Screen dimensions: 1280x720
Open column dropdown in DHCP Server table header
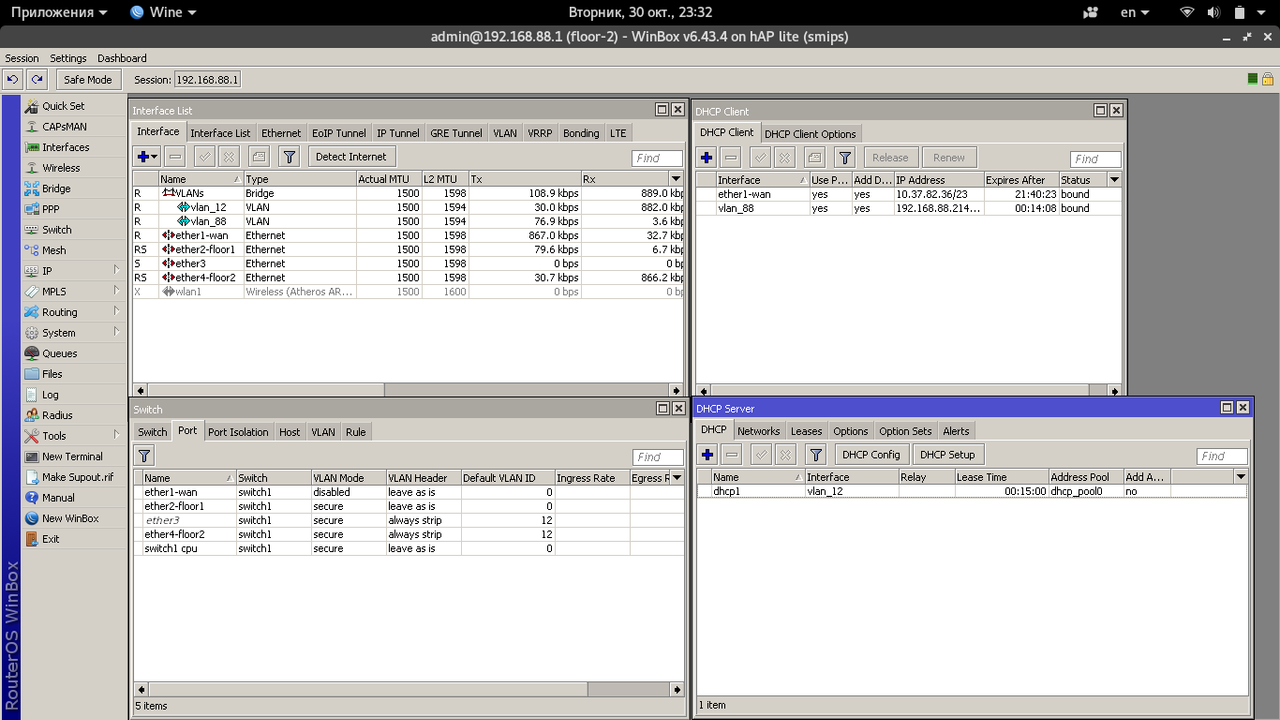(x=1240, y=477)
